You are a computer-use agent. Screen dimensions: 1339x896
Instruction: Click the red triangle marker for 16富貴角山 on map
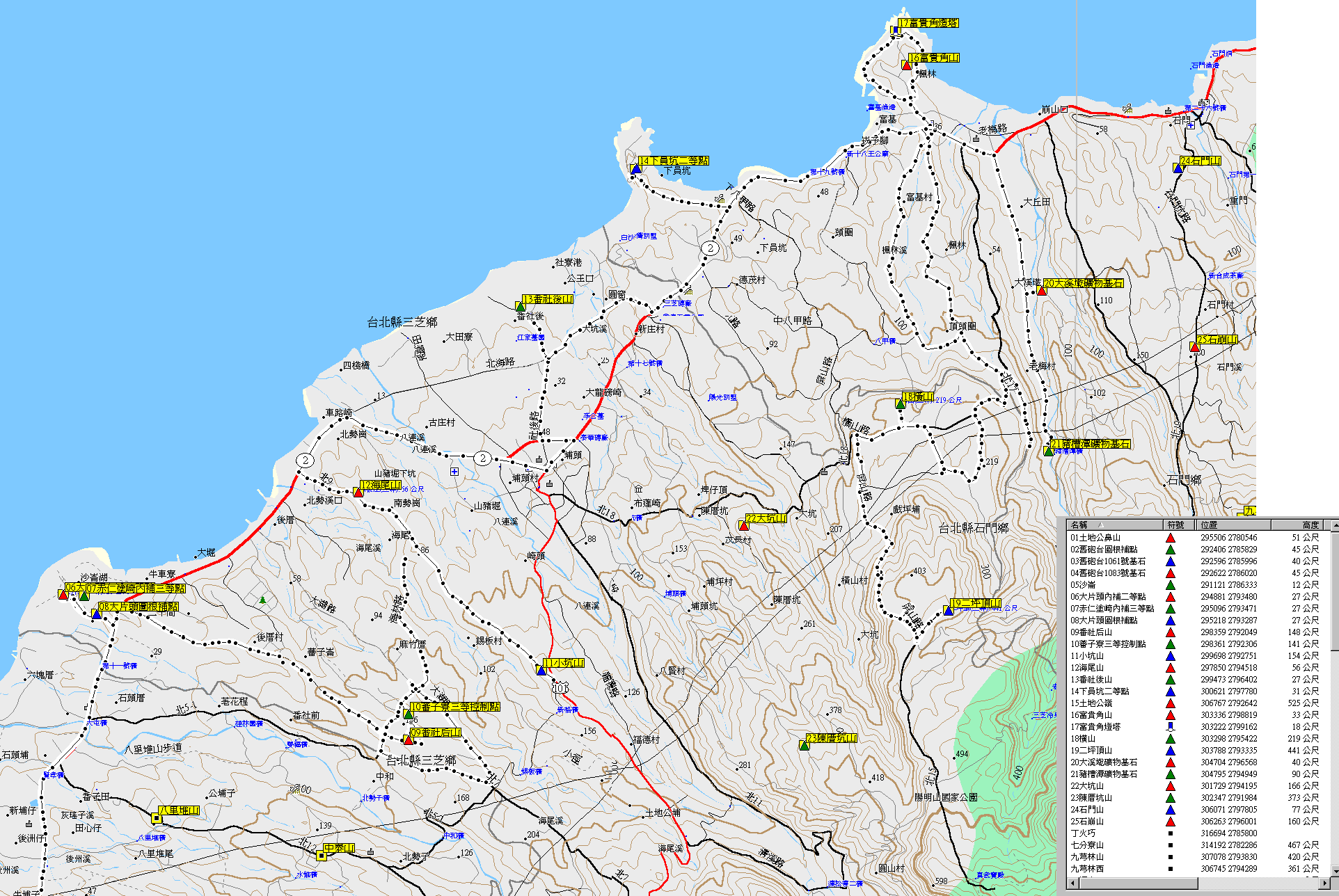click(906, 65)
